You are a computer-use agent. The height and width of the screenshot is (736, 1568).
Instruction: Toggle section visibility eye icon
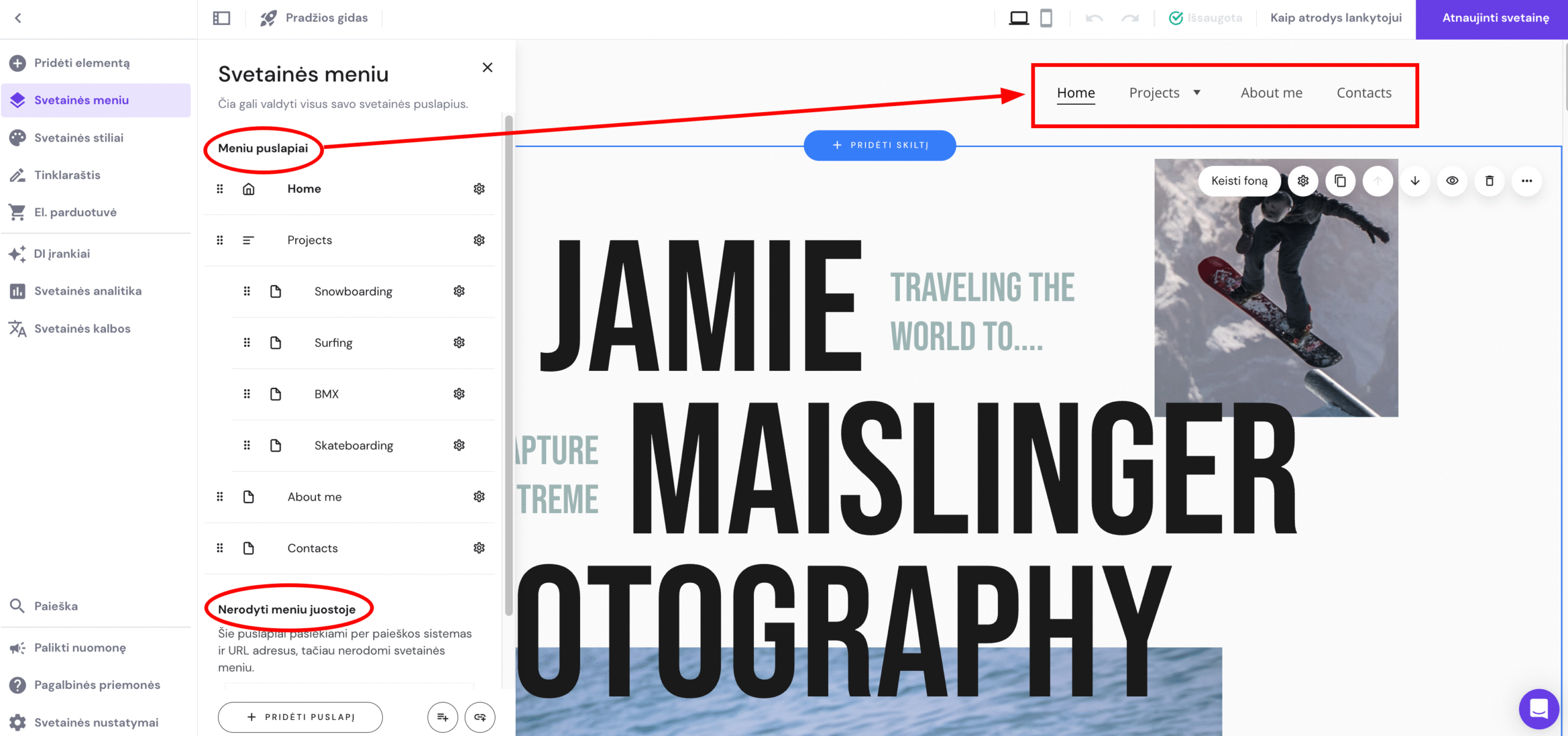coord(1452,181)
